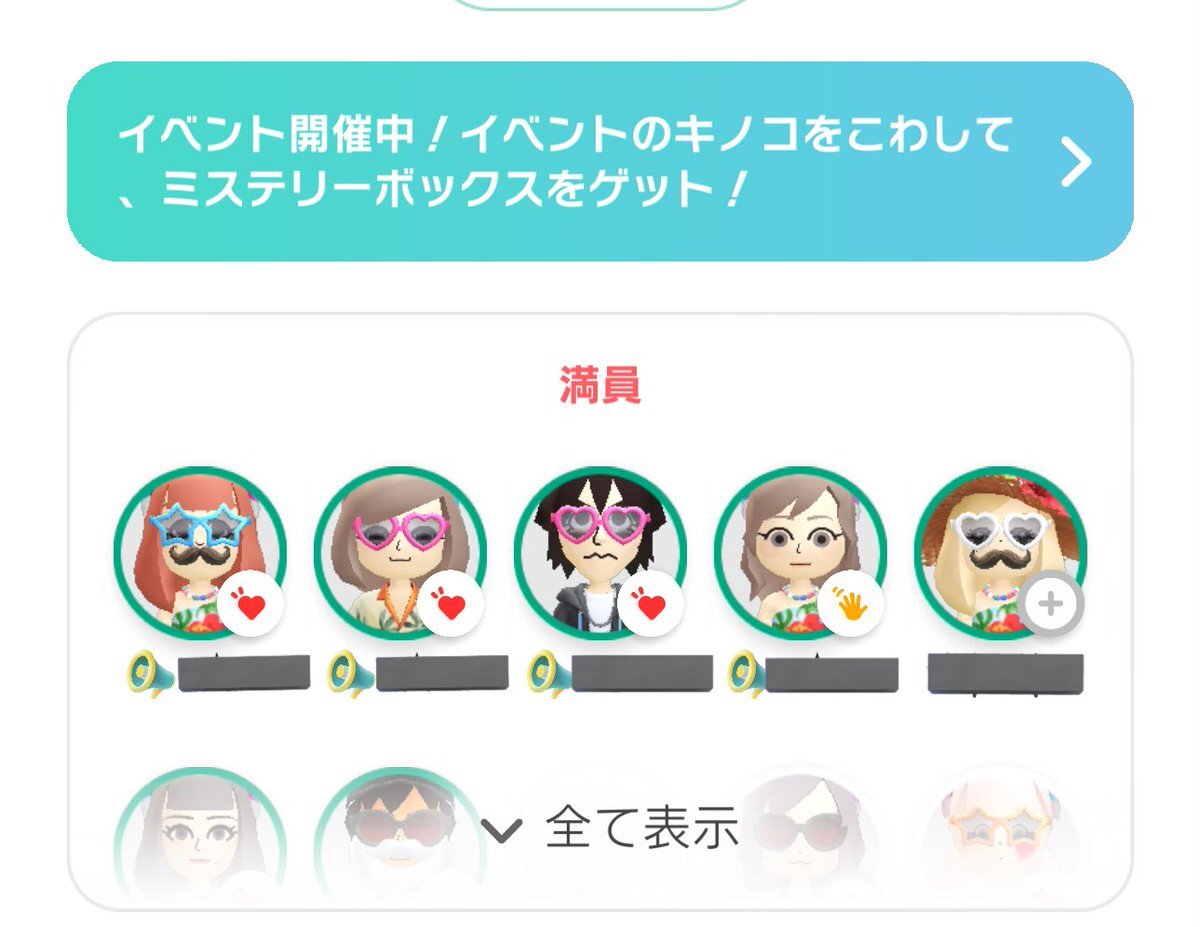The height and width of the screenshot is (927, 1200).
Task: Open event banner about breaking mushrooms
Action: coord(600,161)
